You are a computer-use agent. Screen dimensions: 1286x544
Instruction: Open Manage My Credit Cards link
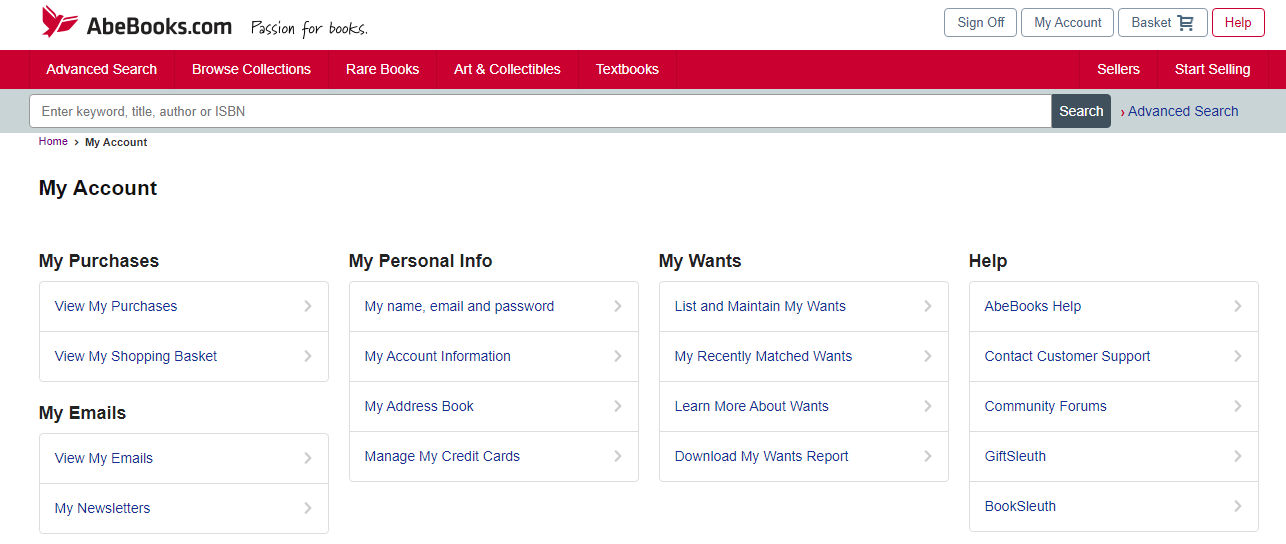(442, 456)
